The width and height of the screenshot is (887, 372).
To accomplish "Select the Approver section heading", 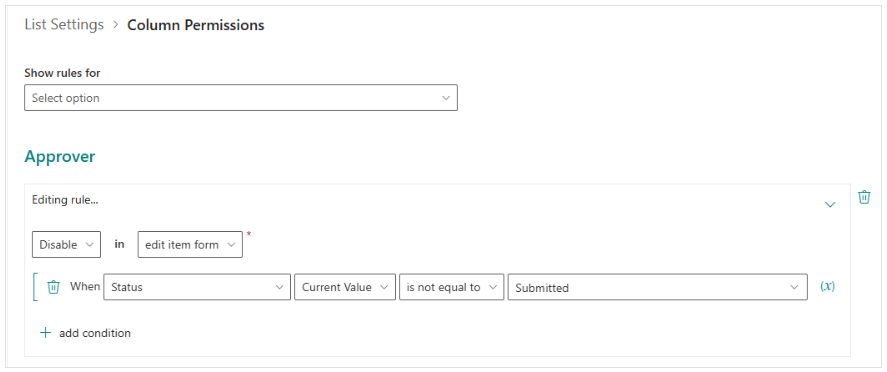I will 60,157.
